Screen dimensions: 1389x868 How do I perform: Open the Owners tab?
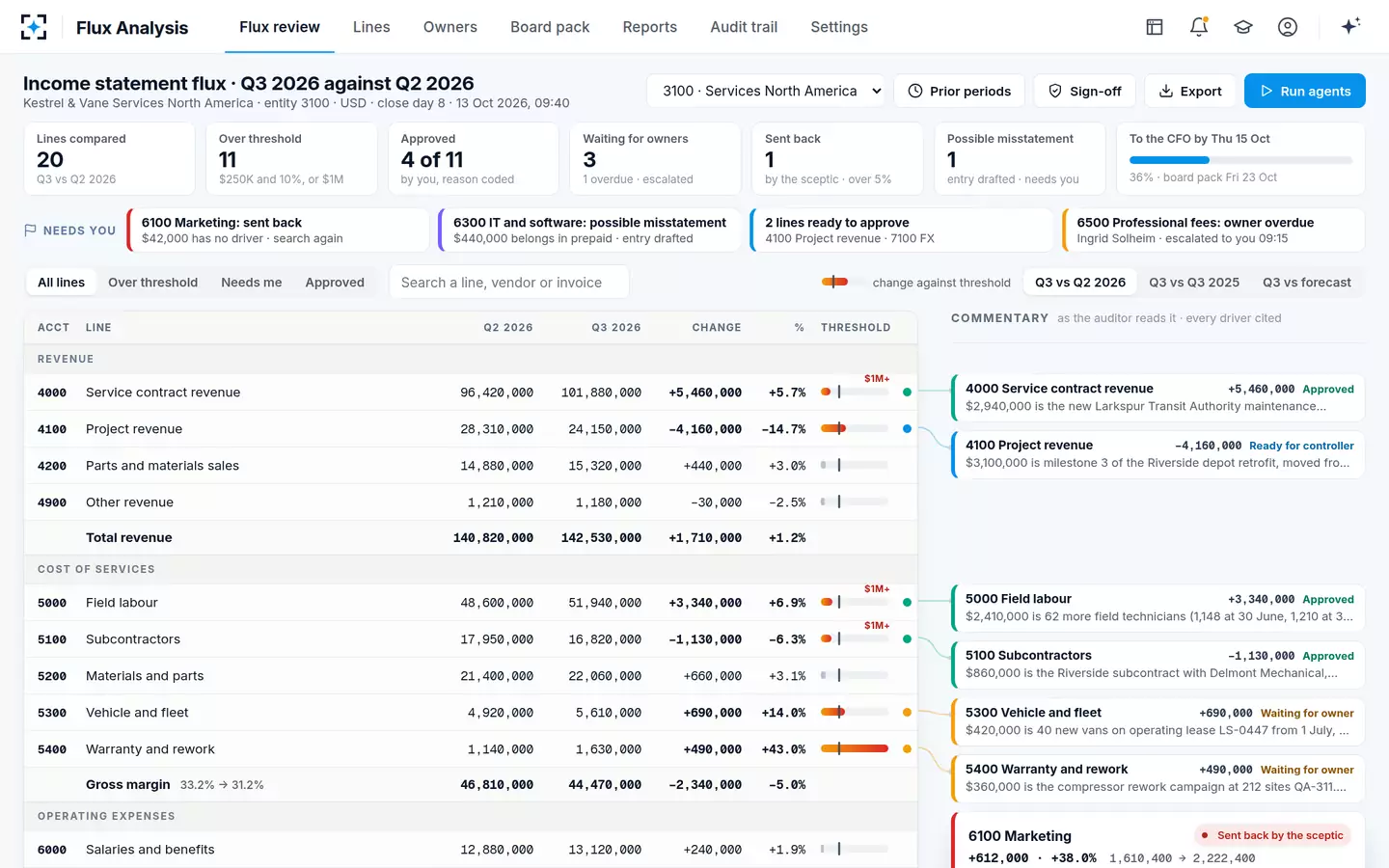click(x=450, y=27)
